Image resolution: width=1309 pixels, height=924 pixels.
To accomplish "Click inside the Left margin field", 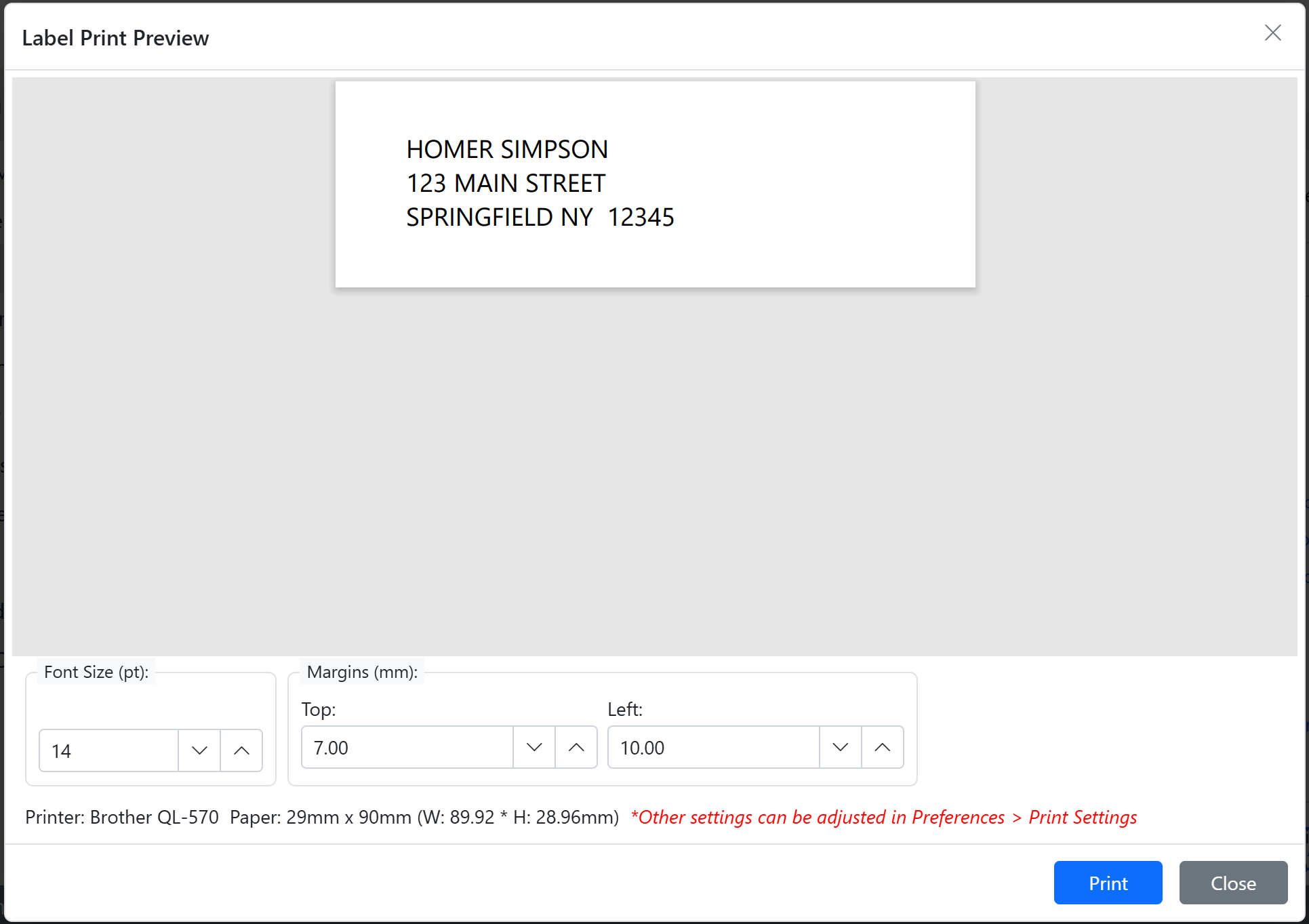I will [x=712, y=747].
